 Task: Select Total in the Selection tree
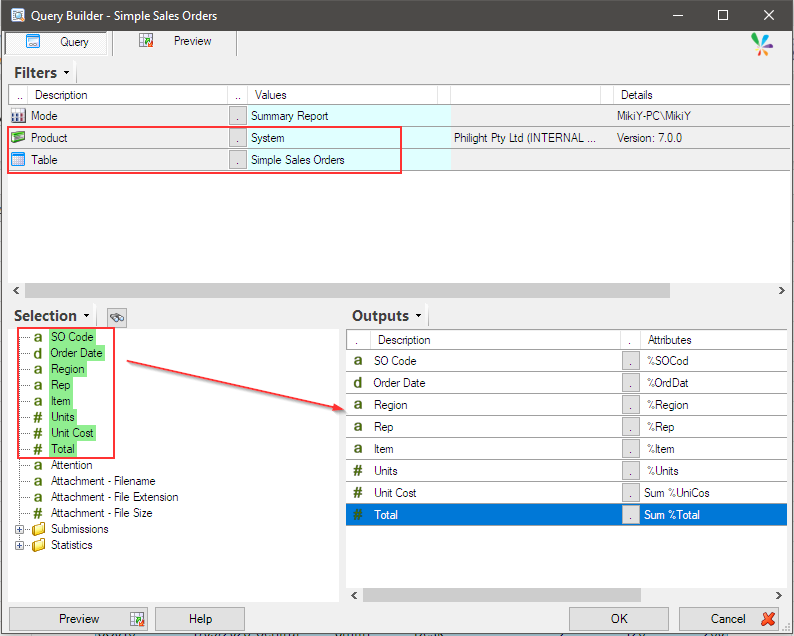point(63,449)
